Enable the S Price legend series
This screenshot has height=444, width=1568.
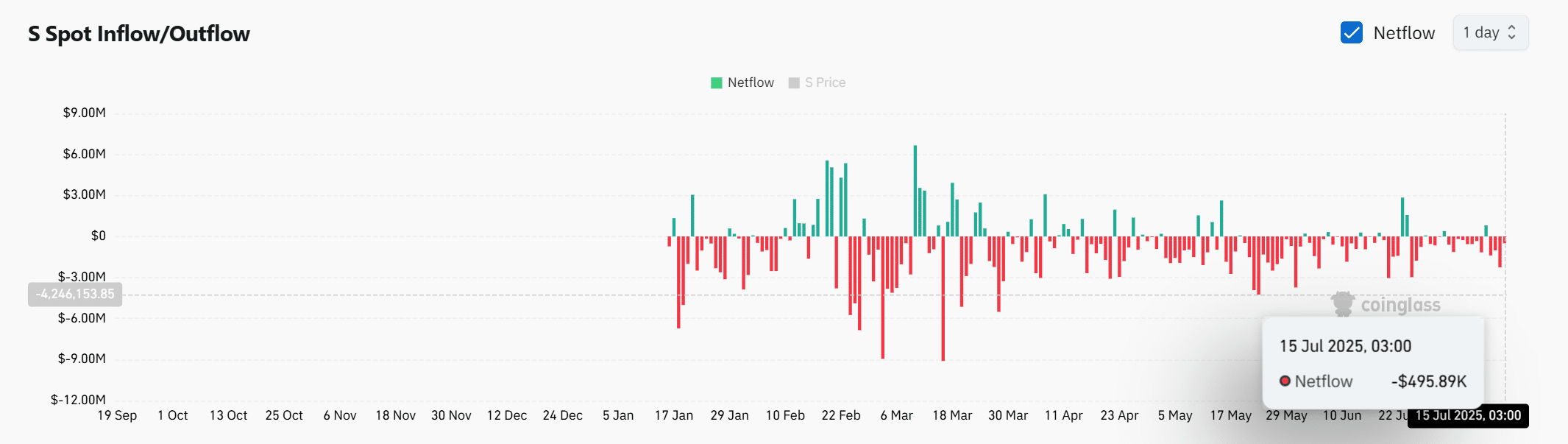pos(825,83)
